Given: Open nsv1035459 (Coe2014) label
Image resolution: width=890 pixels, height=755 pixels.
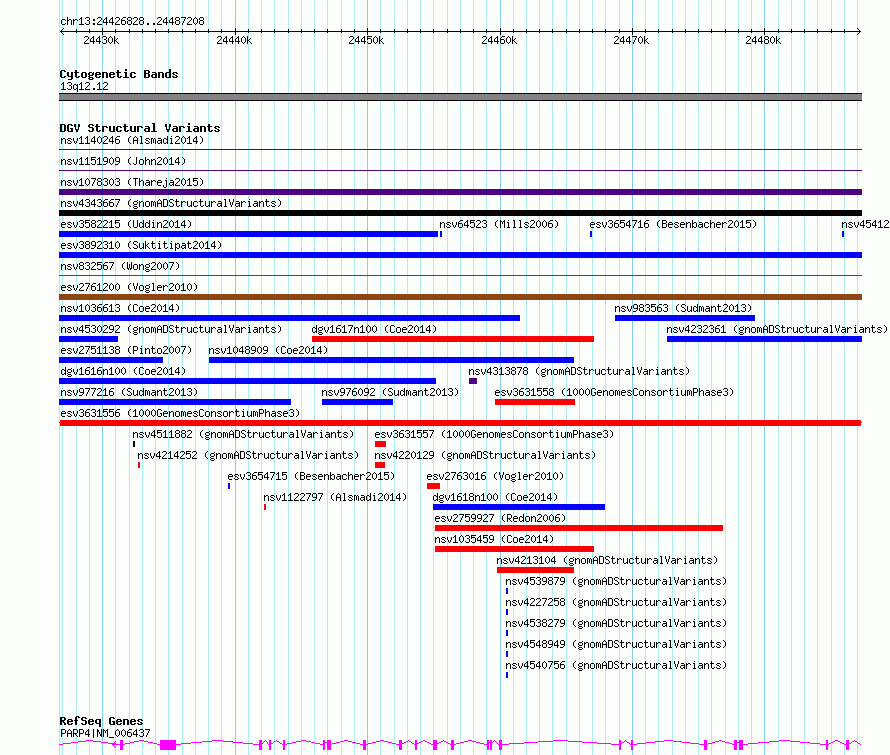Looking at the screenshot, I should (x=494, y=539).
